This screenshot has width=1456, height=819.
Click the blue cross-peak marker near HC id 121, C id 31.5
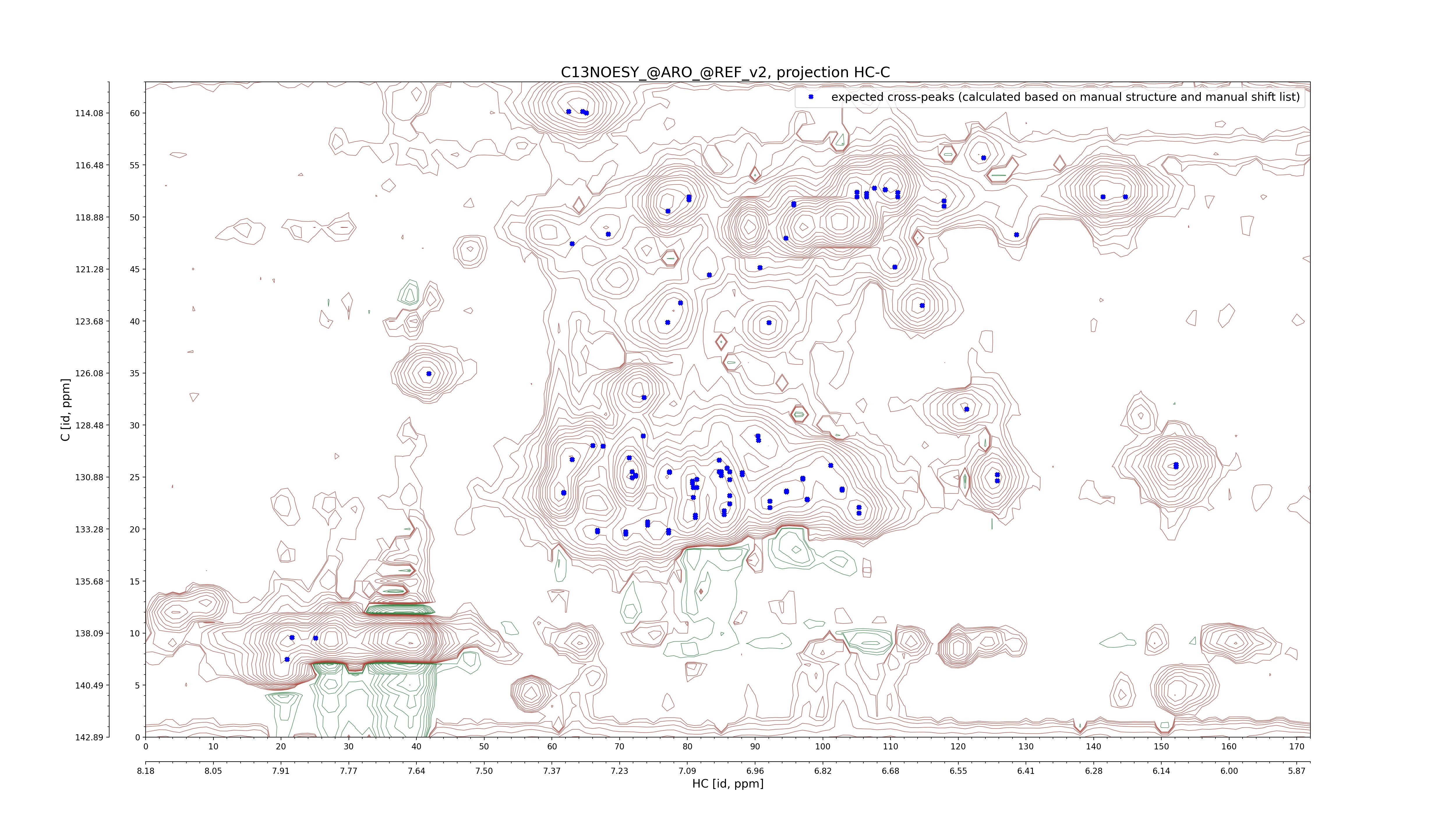[x=966, y=409]
